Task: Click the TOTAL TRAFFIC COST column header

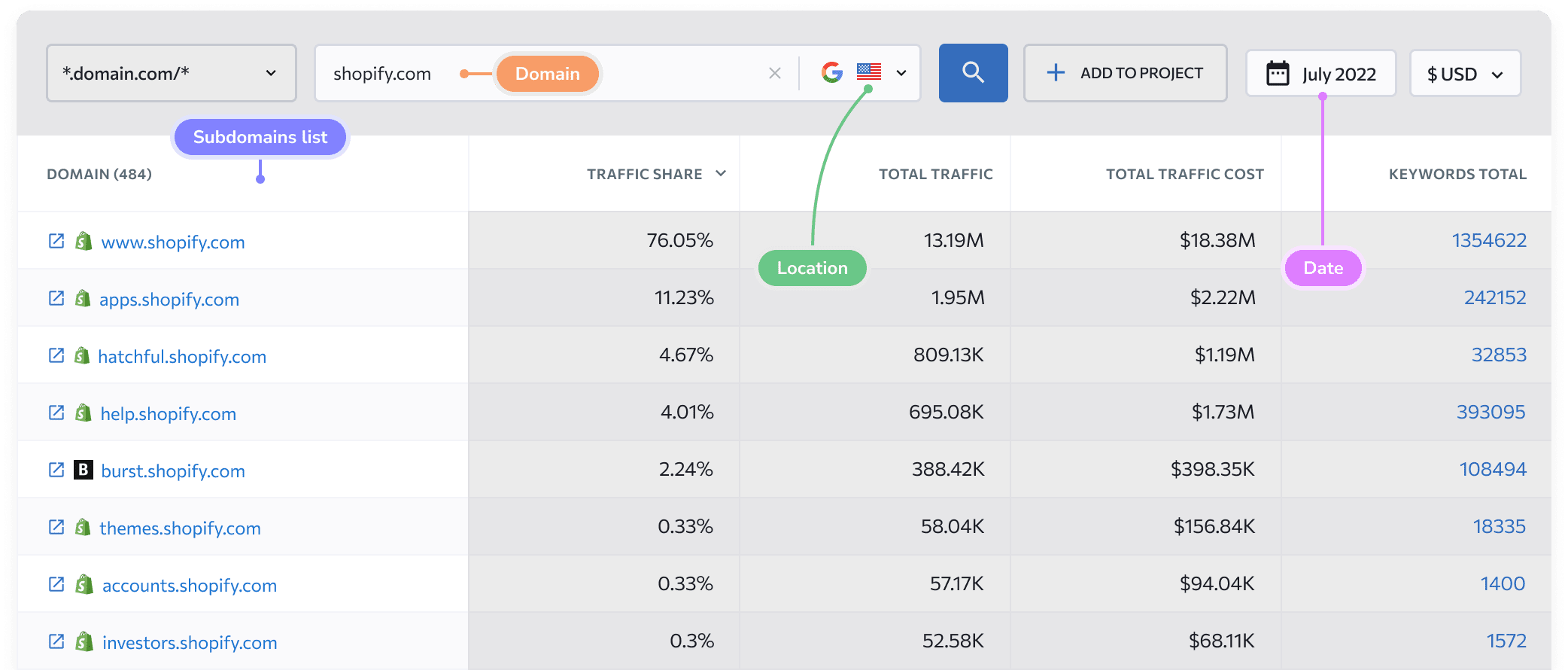Action: click(1185, 174)
